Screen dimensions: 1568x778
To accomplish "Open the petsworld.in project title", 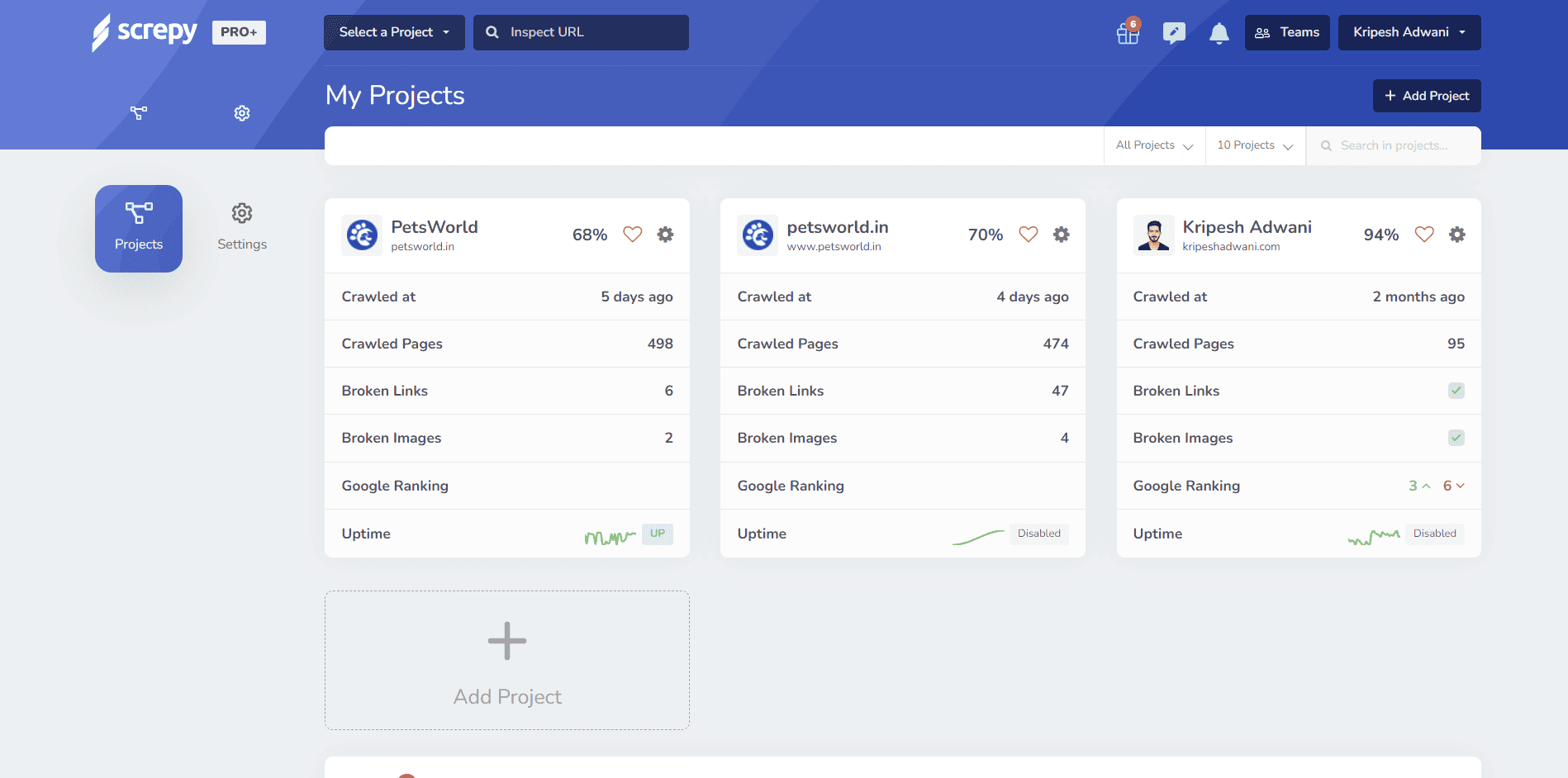I will pos(838,227).
